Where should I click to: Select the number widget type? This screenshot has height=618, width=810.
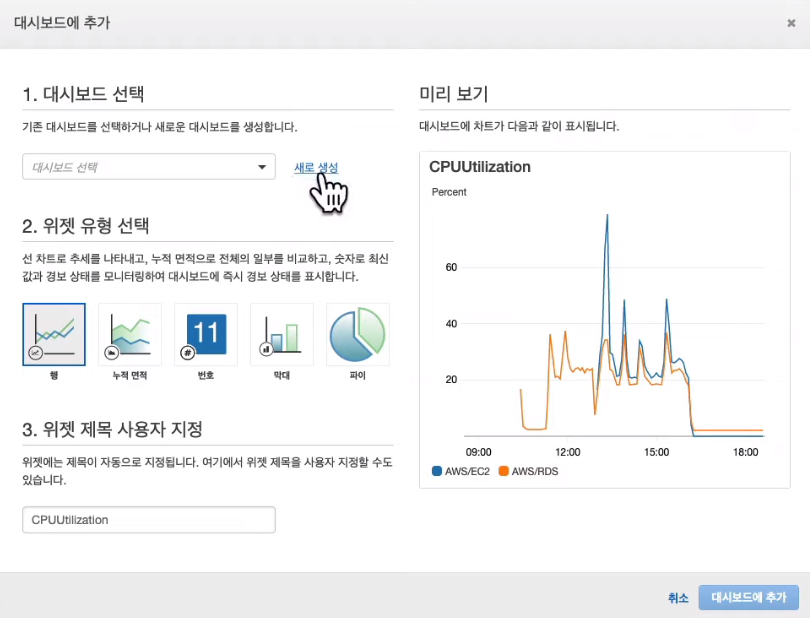pos(206,334)
